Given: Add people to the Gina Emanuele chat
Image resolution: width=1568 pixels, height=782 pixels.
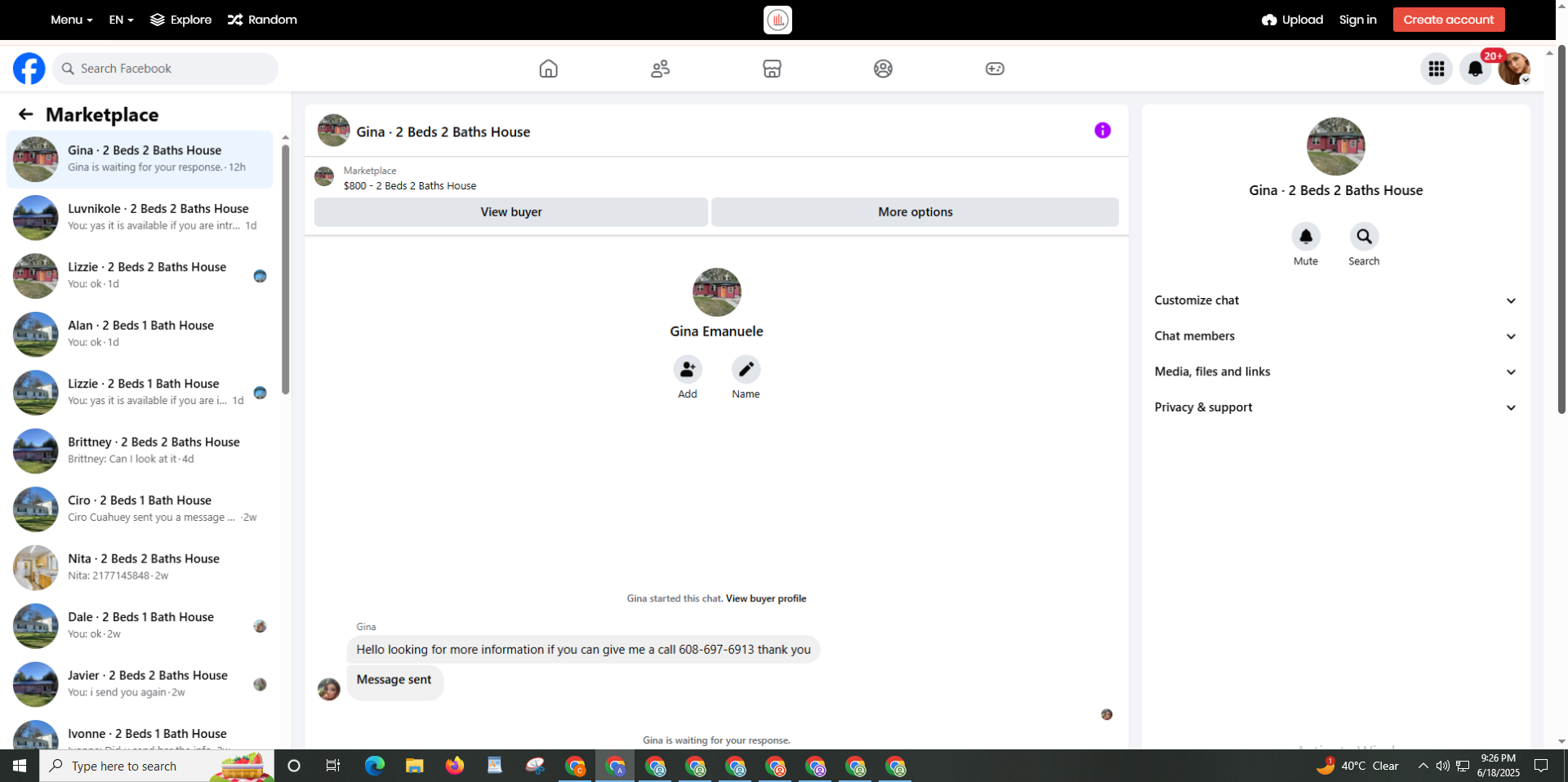Looking at the screenshot, I should click(688, 370).
